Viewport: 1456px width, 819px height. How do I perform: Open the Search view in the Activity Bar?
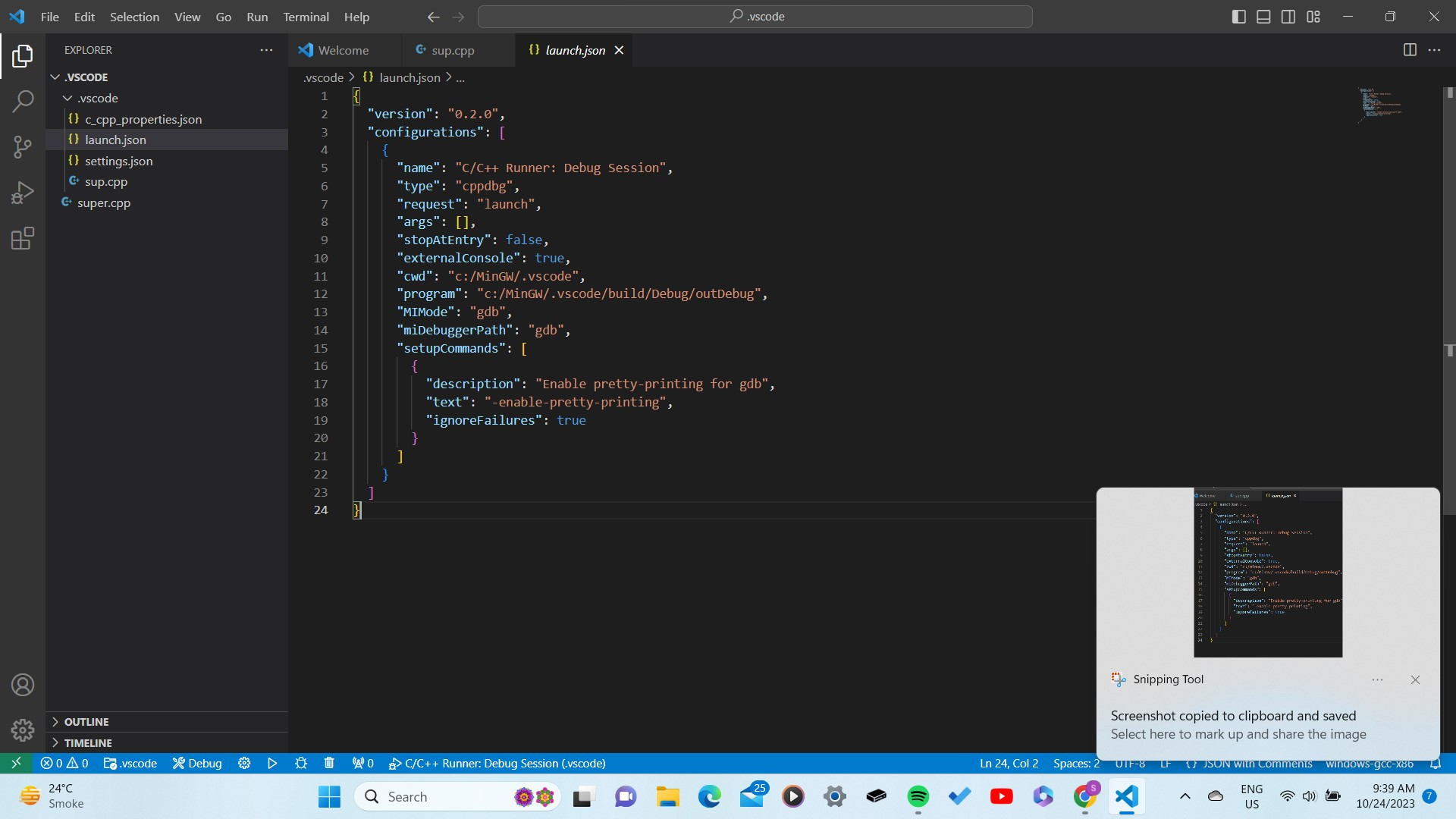click(x=23, y=100)
